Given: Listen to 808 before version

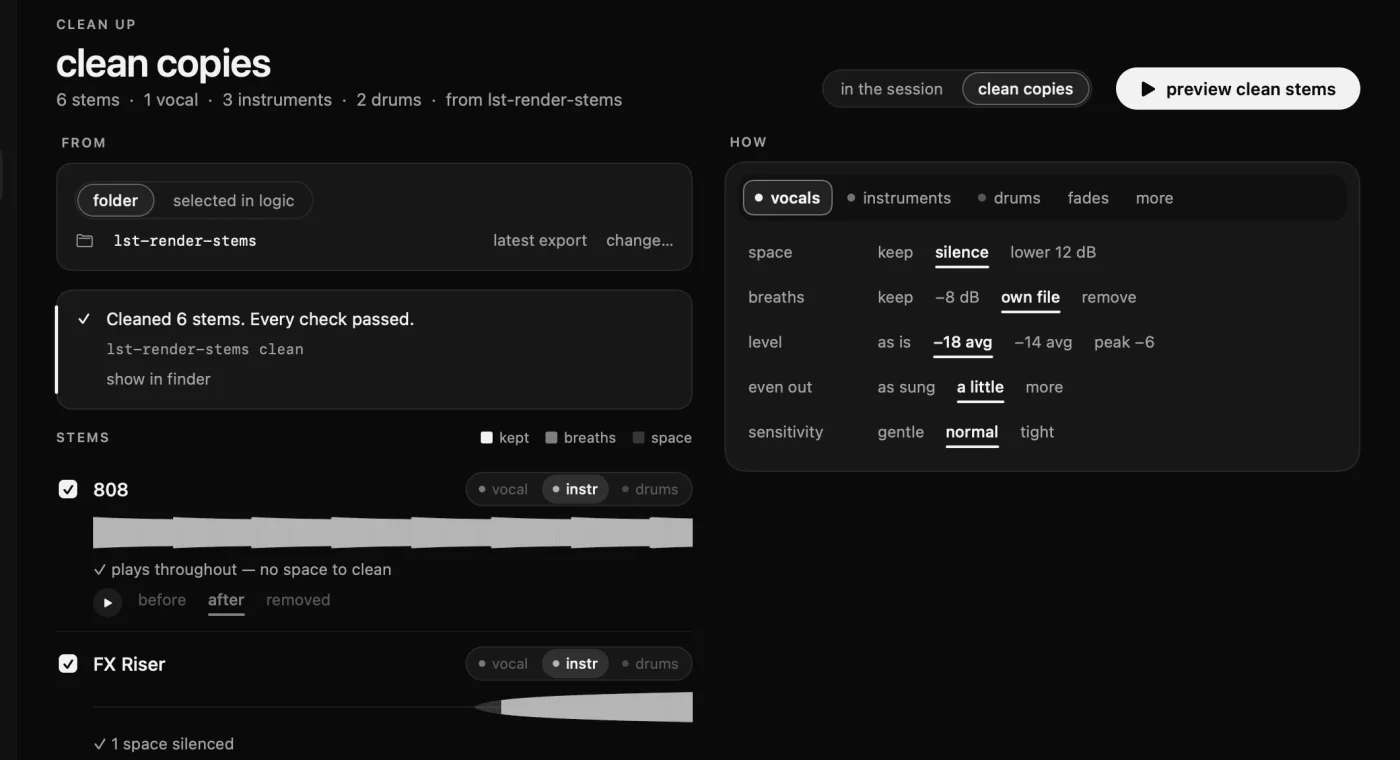Looking at the screenshot, I should pos(162,600).
